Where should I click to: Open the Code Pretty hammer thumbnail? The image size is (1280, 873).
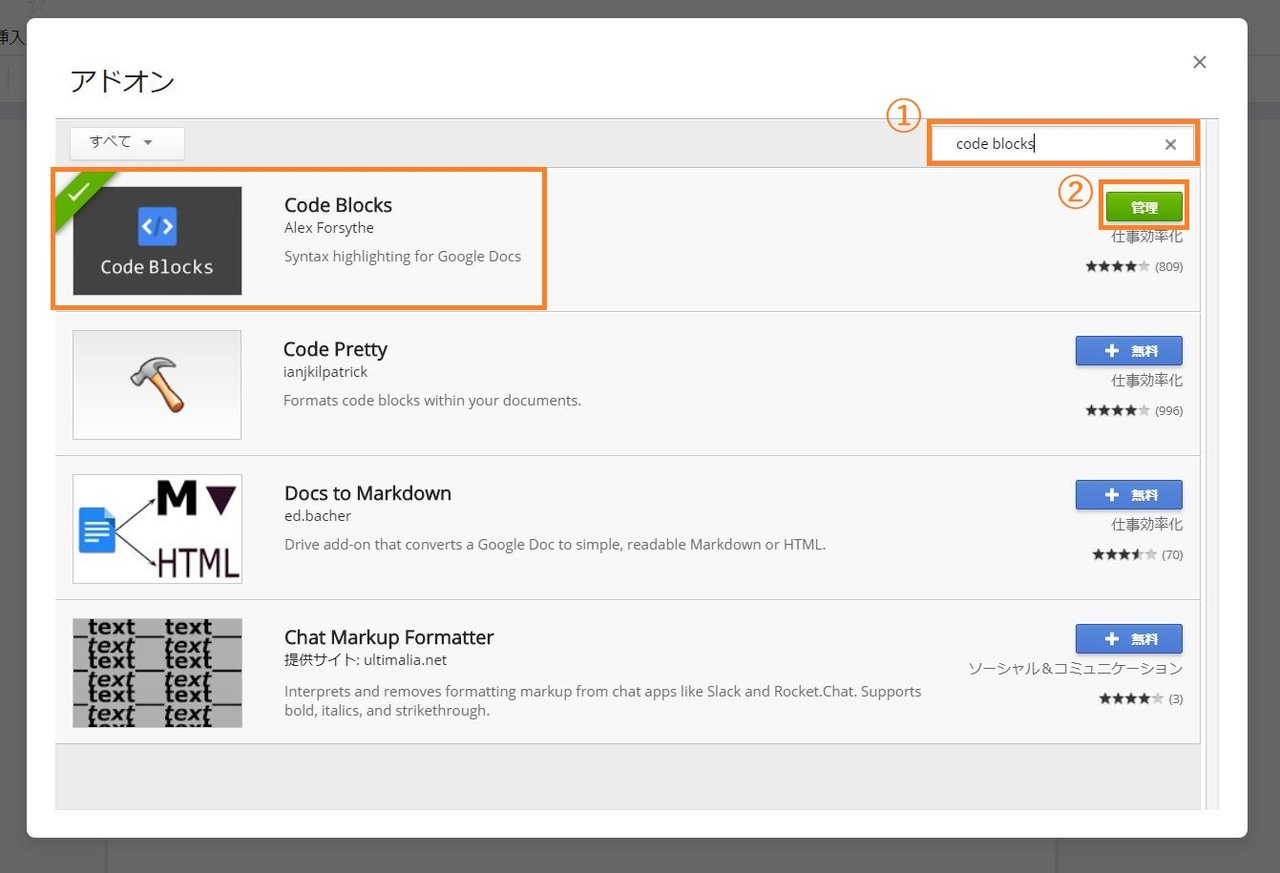click(x=157, y=385)
